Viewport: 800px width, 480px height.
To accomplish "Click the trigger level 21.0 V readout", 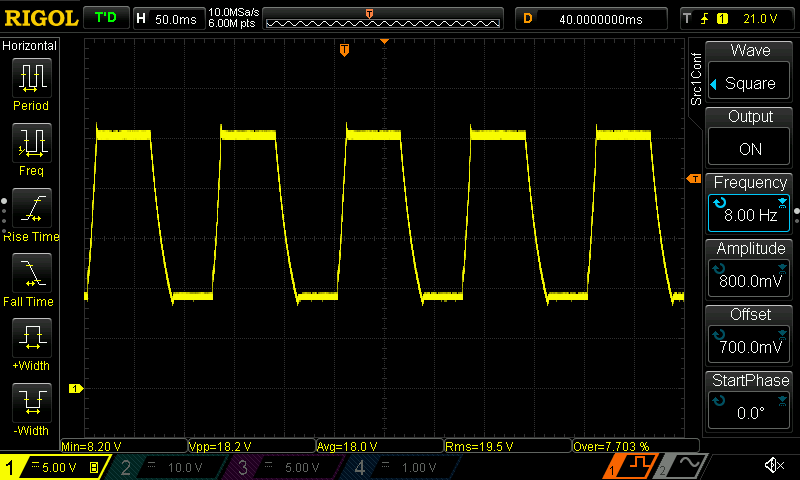I will [x=760, y=19].
